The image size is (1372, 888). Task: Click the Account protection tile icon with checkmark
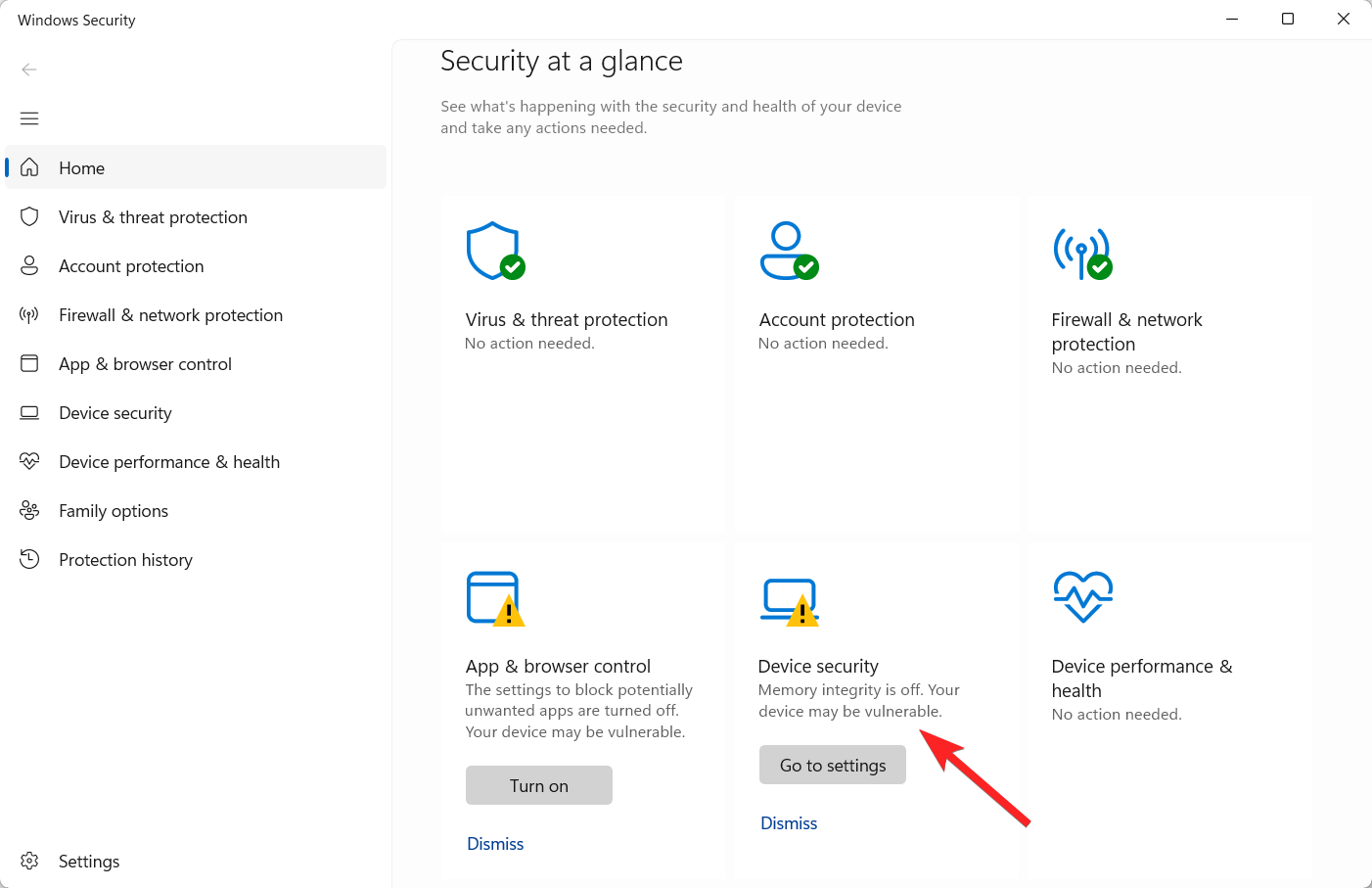tap(789, 251)
